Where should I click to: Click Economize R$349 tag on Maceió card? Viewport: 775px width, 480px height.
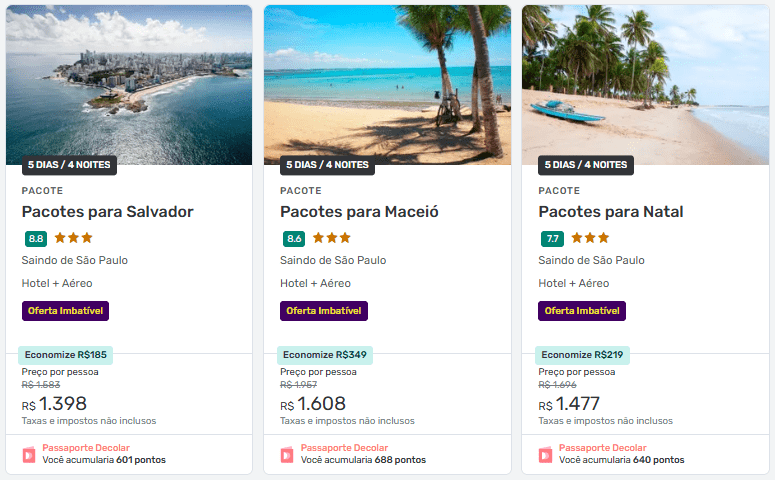click(325, 355)
